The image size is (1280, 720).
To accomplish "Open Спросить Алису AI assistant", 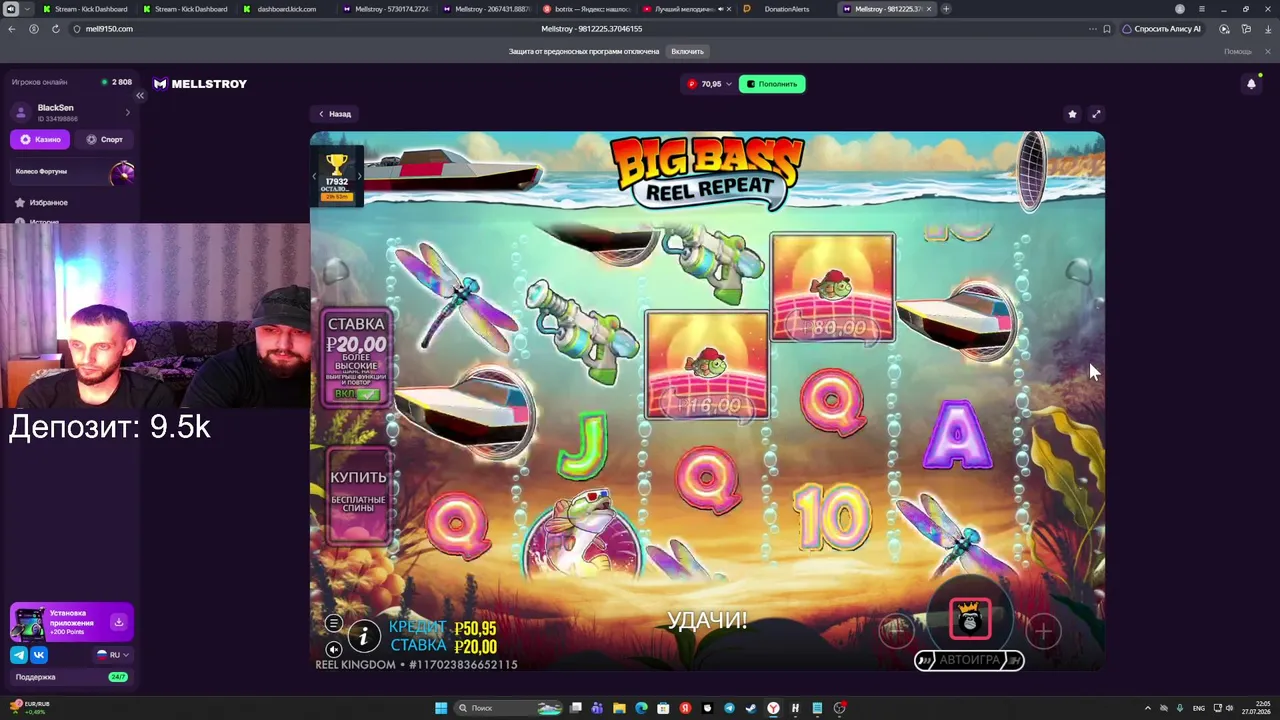I will [1161, 29].
